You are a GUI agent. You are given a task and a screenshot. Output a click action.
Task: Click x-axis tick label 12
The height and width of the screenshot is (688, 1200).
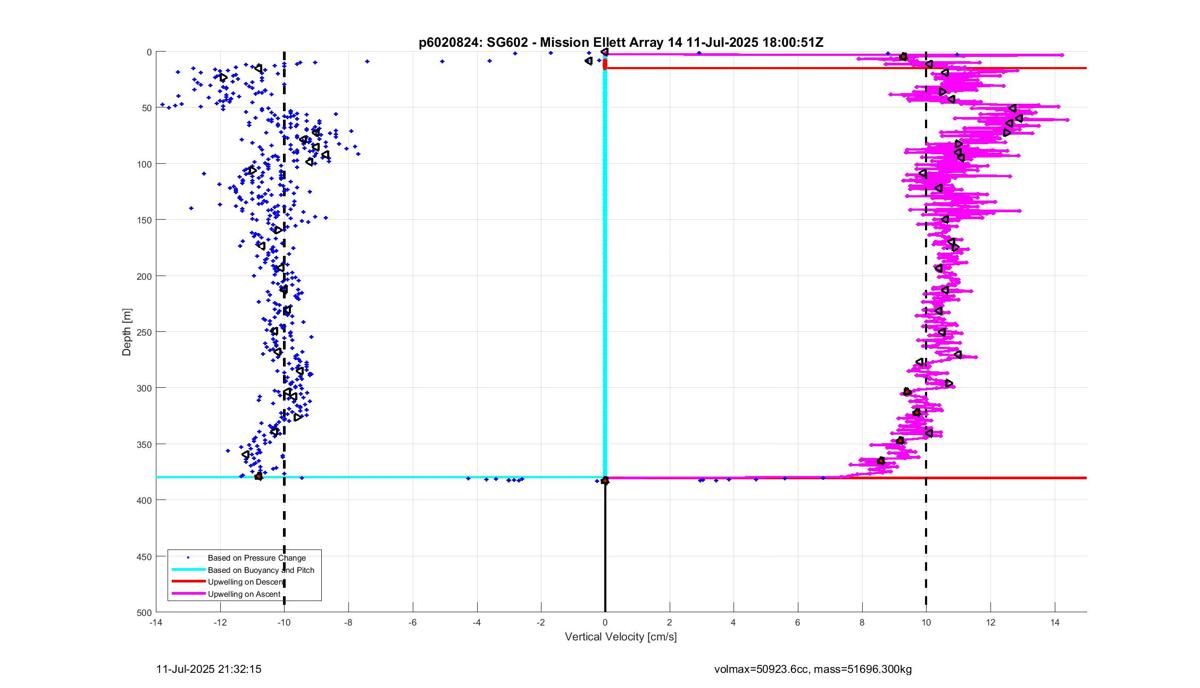pyautogui.click(x=990, y=622)
